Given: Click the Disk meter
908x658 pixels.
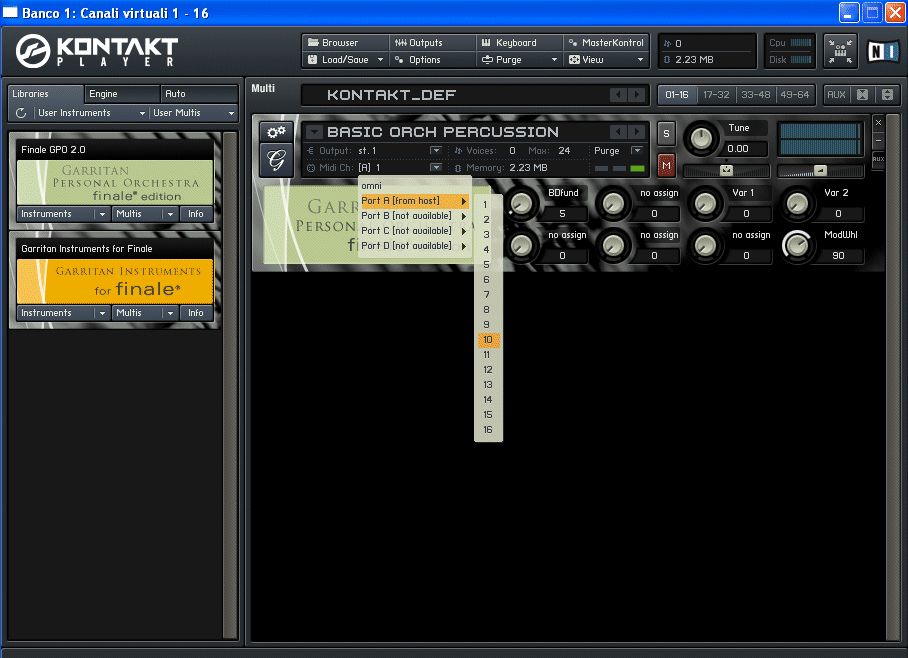Looking at the screenshot, I should tap(801, 60).
